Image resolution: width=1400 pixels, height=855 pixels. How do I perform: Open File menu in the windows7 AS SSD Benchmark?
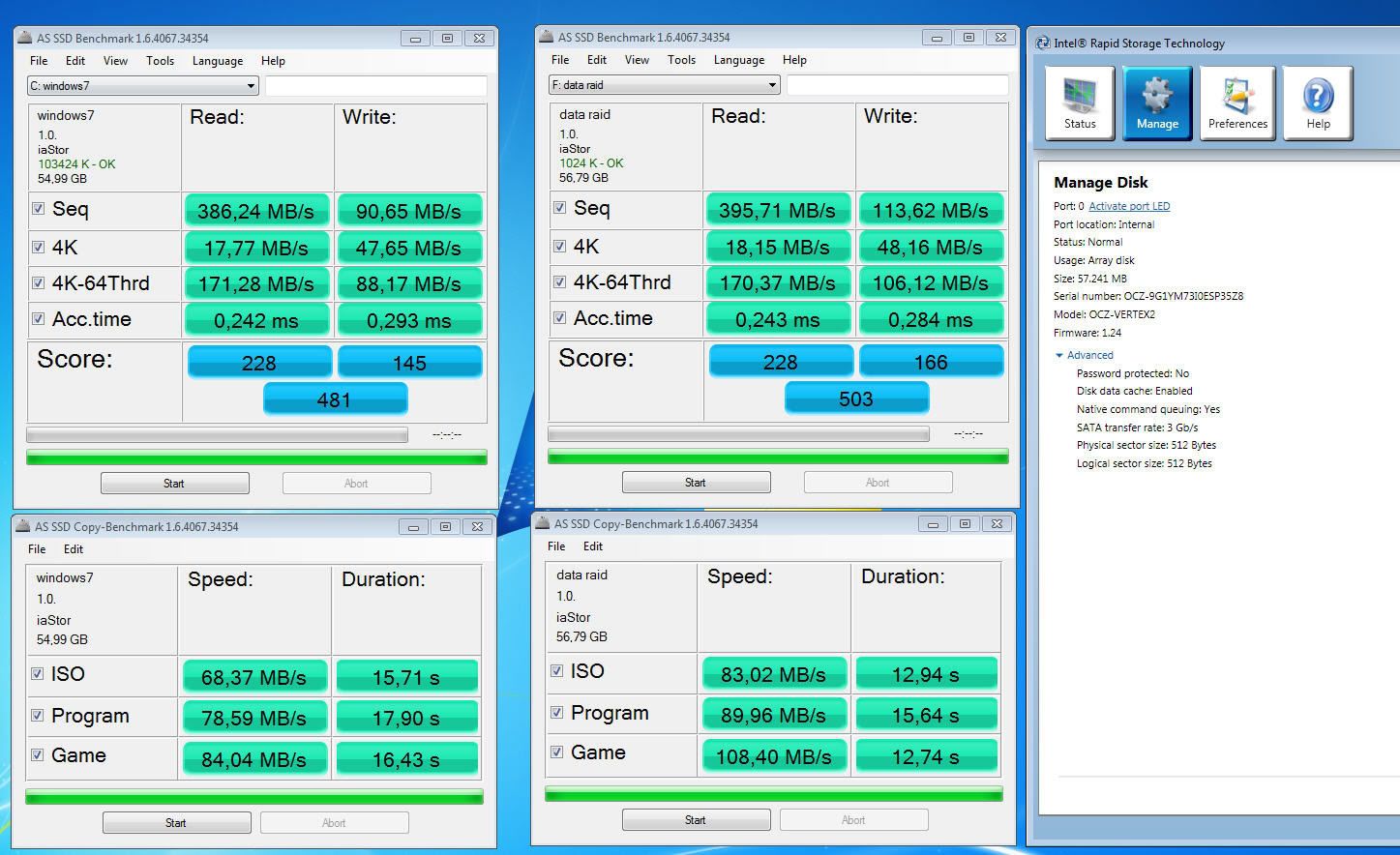tap(39, 61)
